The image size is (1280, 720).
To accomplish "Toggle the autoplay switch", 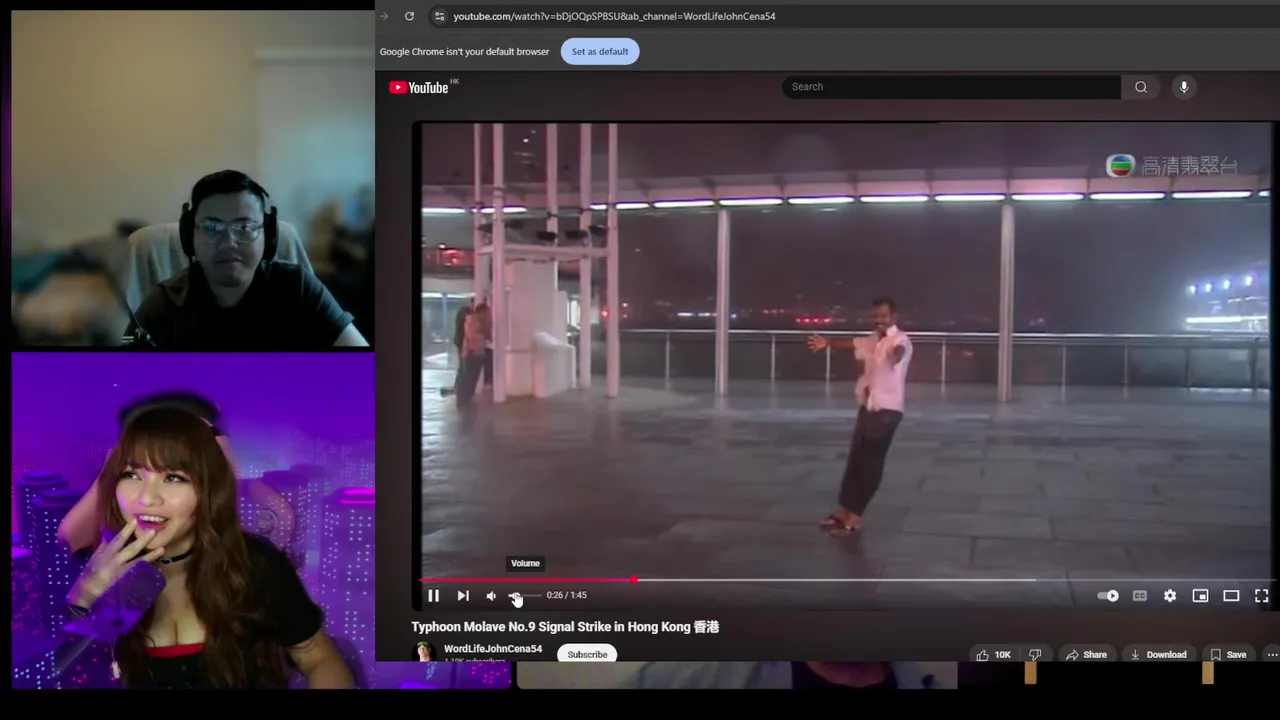I will point(1108,596).
